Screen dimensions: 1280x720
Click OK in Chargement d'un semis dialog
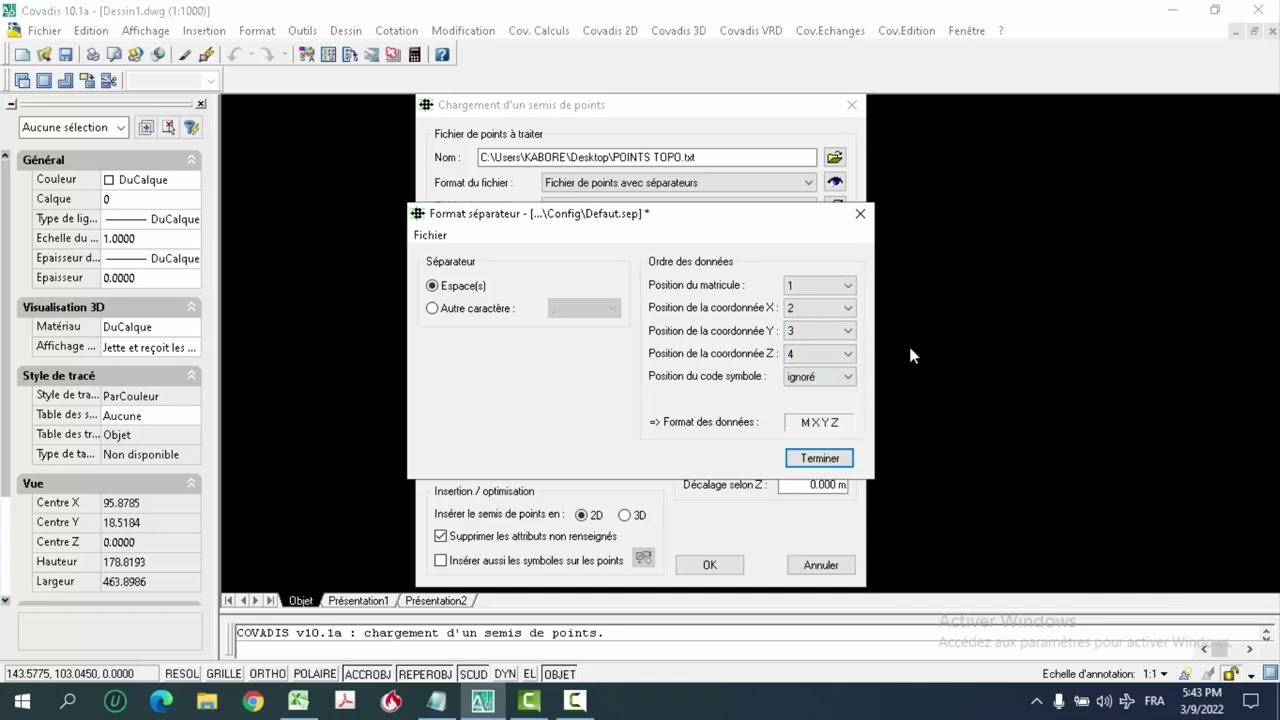pos(709,565)
